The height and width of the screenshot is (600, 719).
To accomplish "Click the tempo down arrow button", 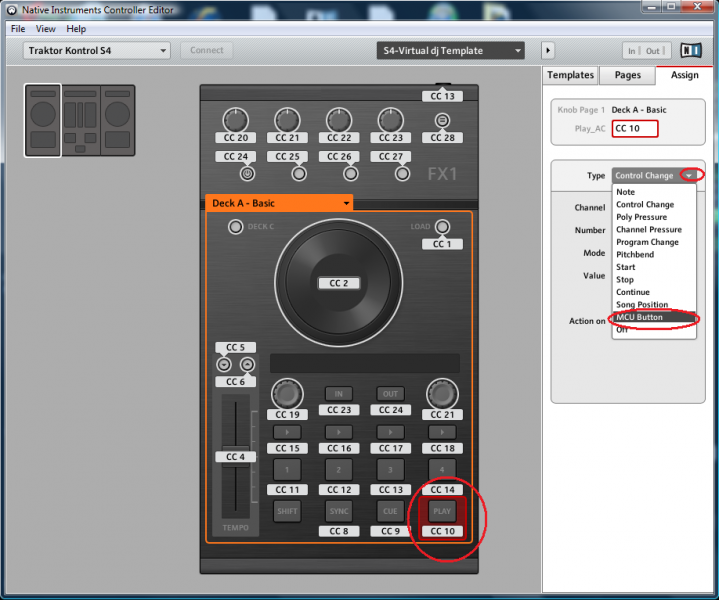I will click(x=224, y=365).
